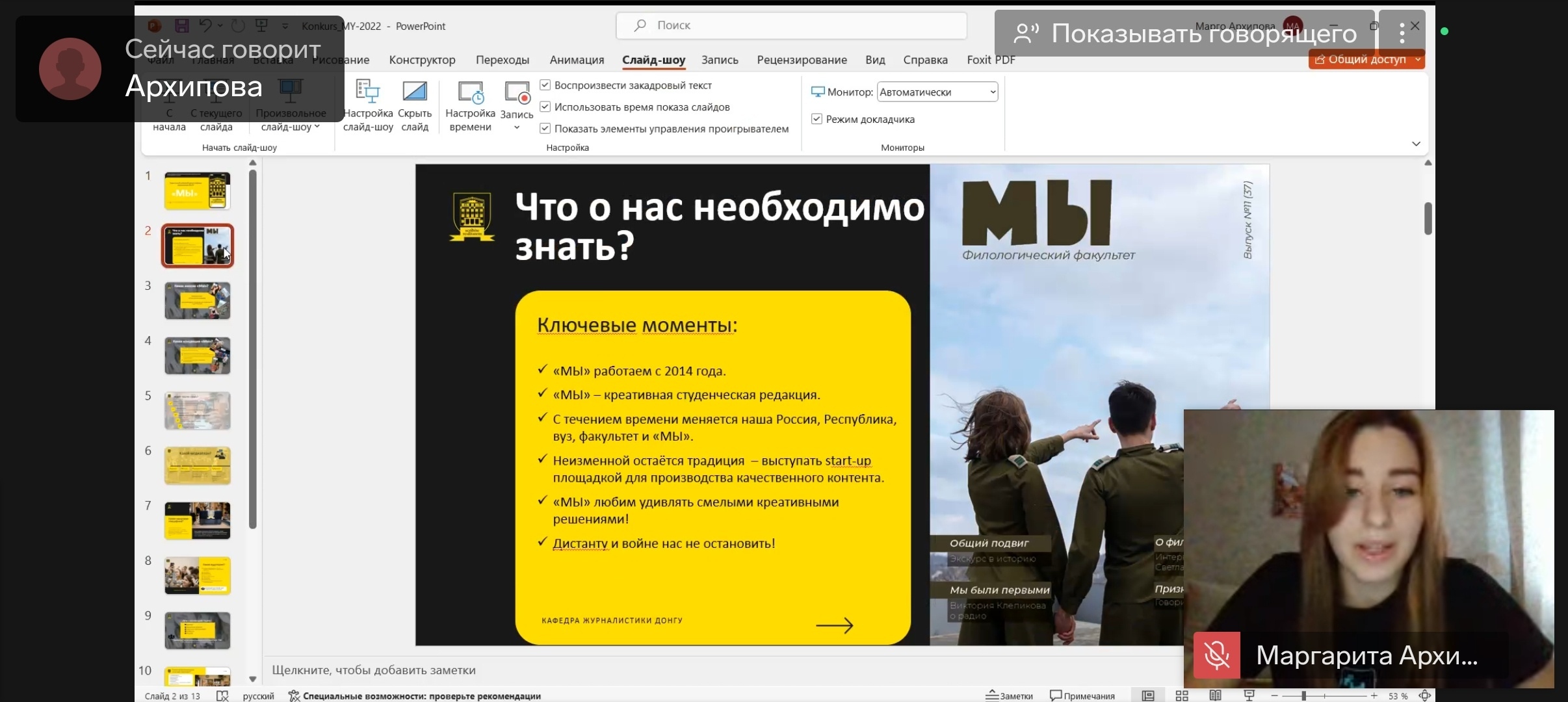The height and width of the screenshot is (702, 1568).
Task: Click the spell check icon in status bar
Action: coord(222,695)
